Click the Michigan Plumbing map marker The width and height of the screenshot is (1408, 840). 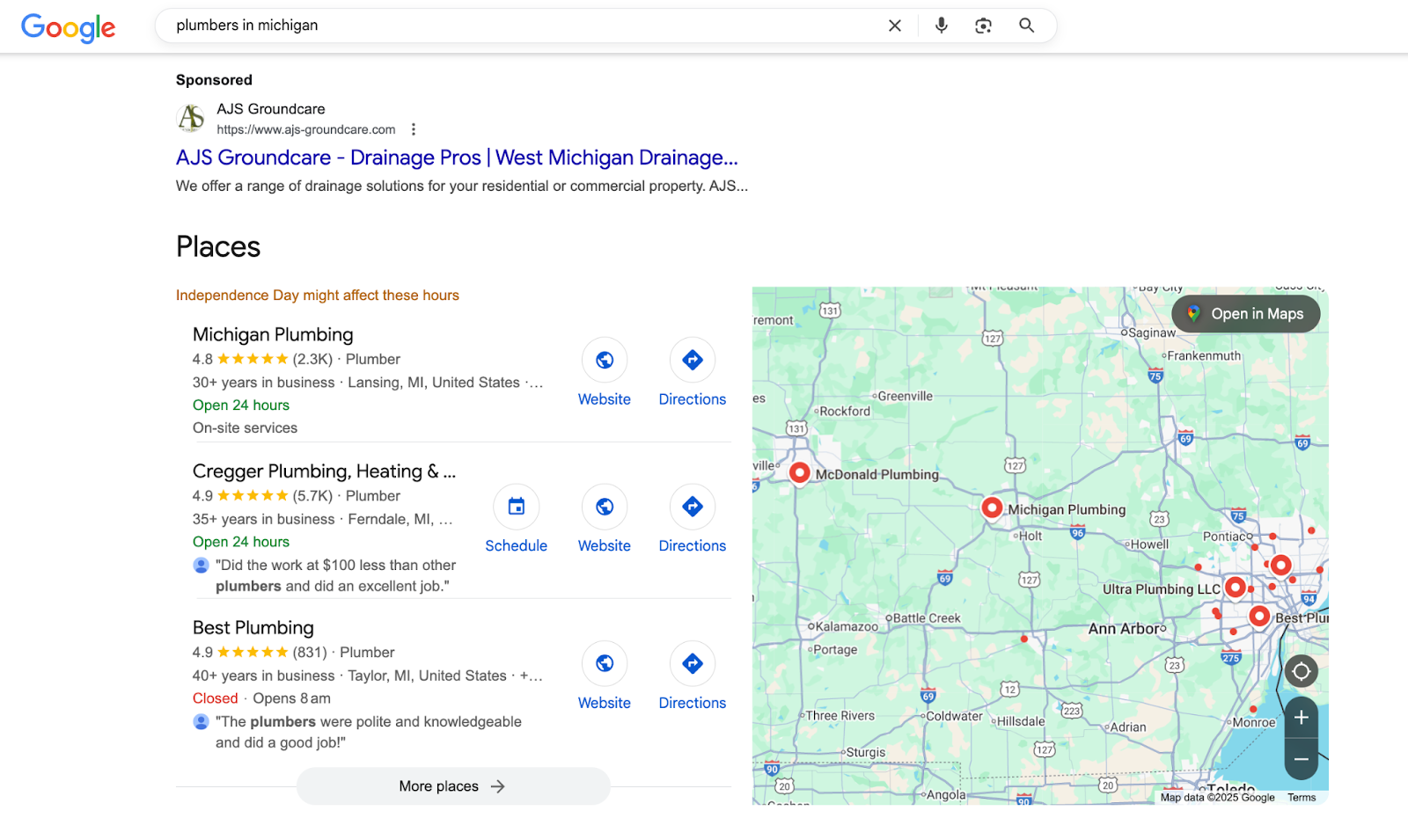coord(992,508)
